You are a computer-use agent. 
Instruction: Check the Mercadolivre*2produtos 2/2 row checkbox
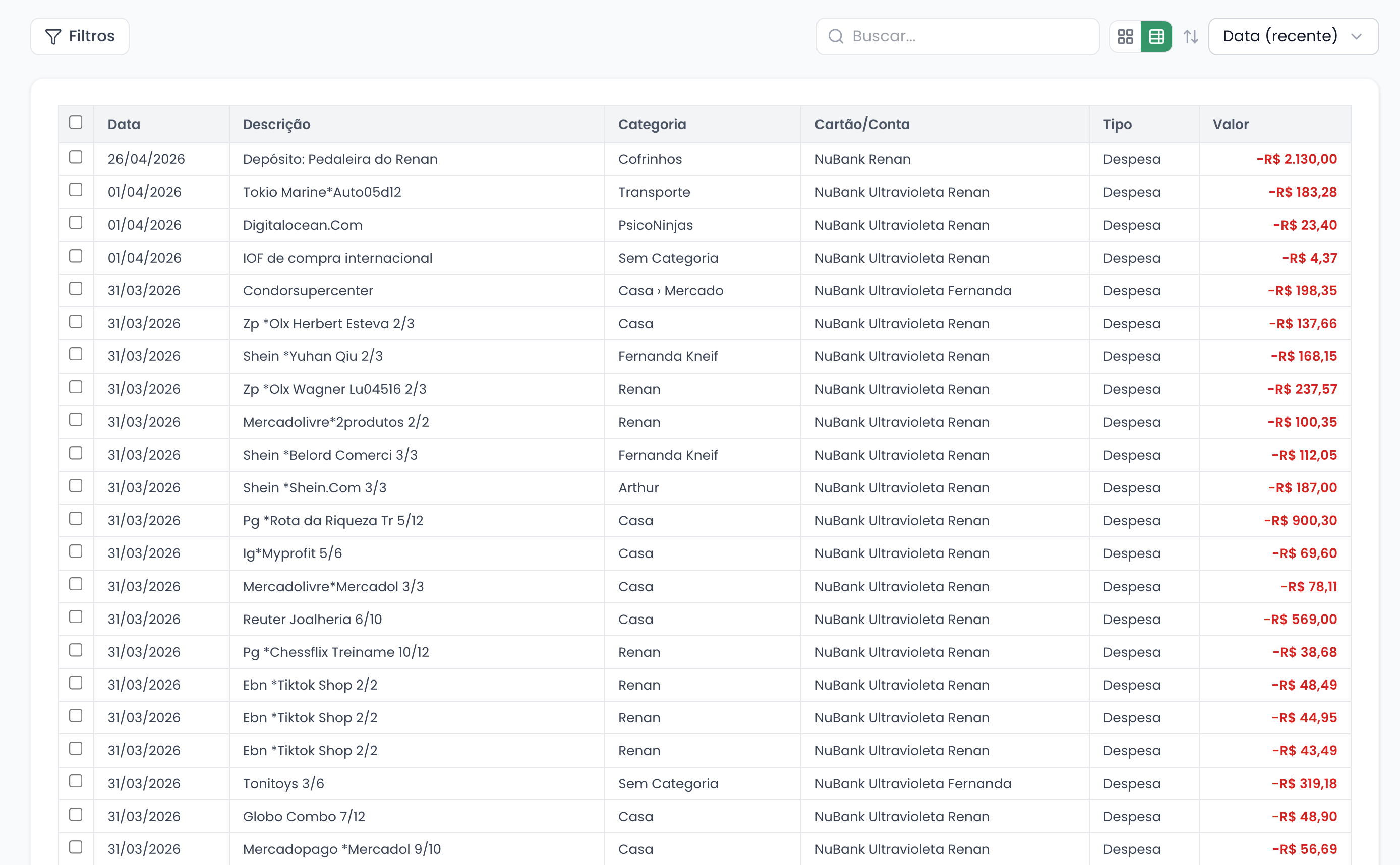click(76, 420)
